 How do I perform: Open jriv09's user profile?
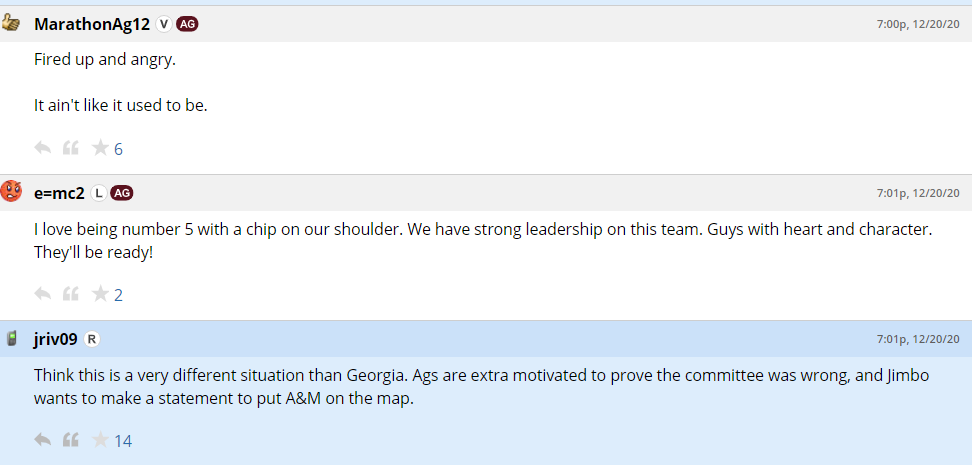pyautogui.click(x=55, y=339)
